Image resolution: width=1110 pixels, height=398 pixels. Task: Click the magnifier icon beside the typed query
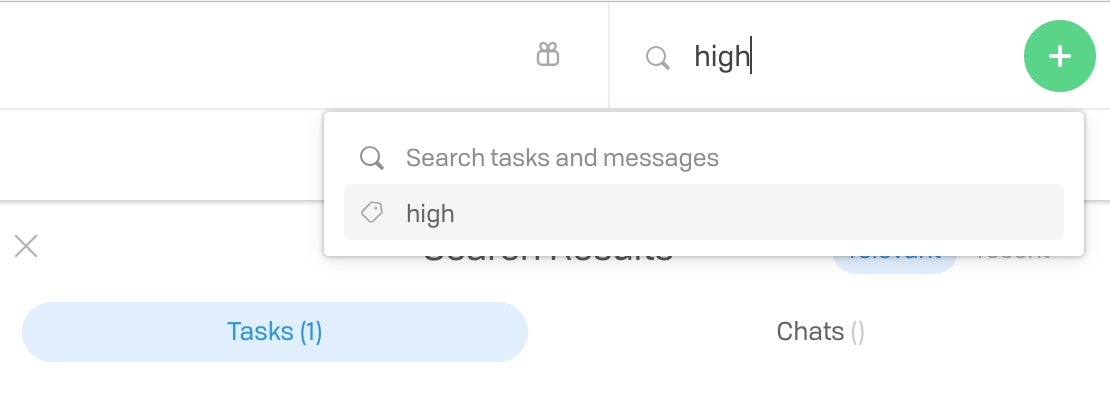click(658, 57)
